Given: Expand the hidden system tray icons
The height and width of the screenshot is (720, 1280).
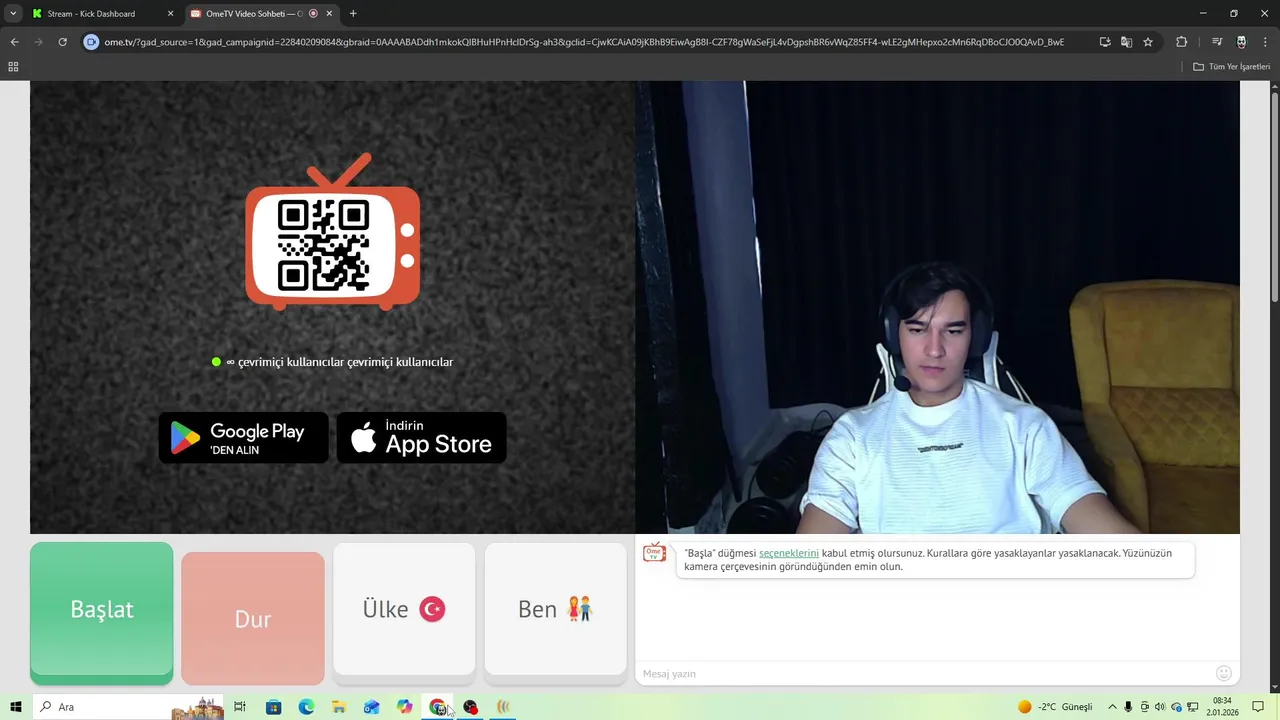Looking at the screenshot, I should pos(1112,707).
